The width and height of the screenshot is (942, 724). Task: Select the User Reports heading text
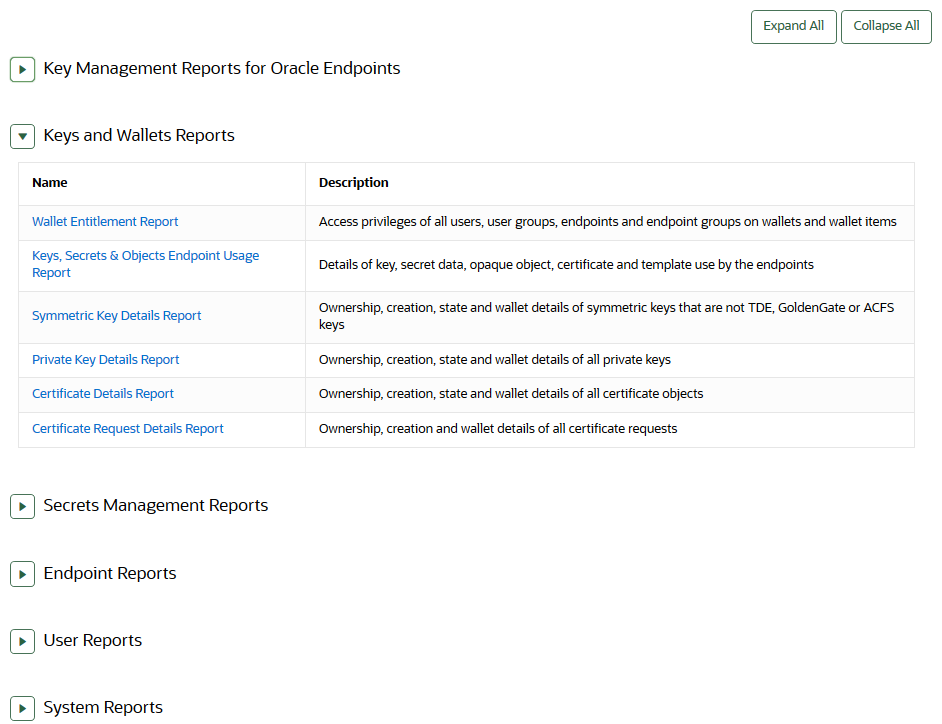[93, 641]
